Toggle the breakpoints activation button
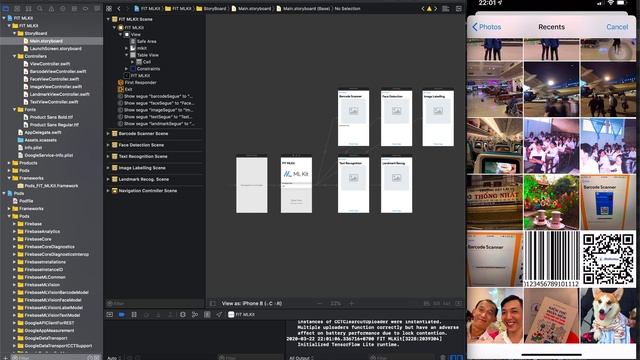 tap(122, 314)
